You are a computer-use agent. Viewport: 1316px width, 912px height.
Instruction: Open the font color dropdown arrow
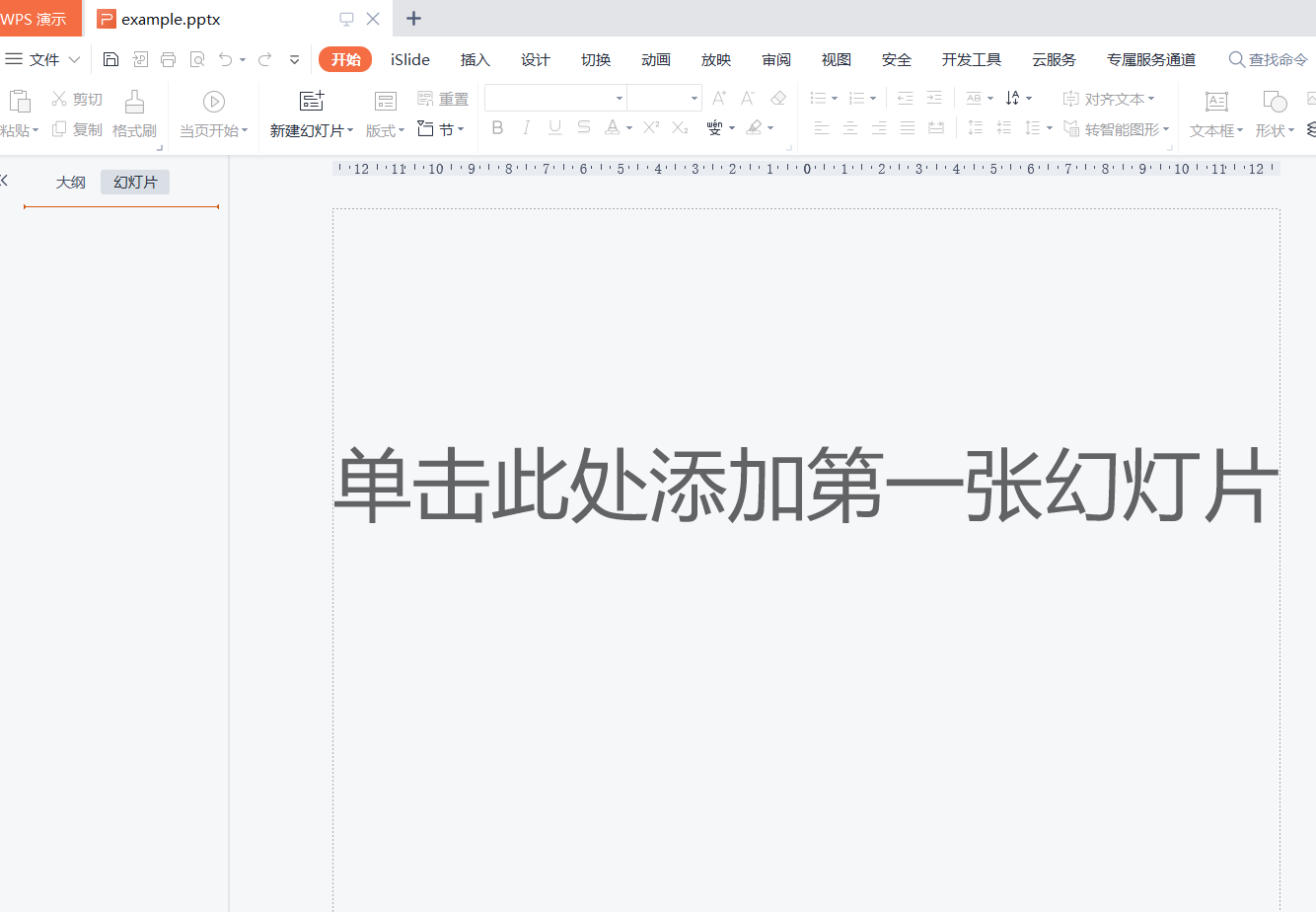[628, 128]
